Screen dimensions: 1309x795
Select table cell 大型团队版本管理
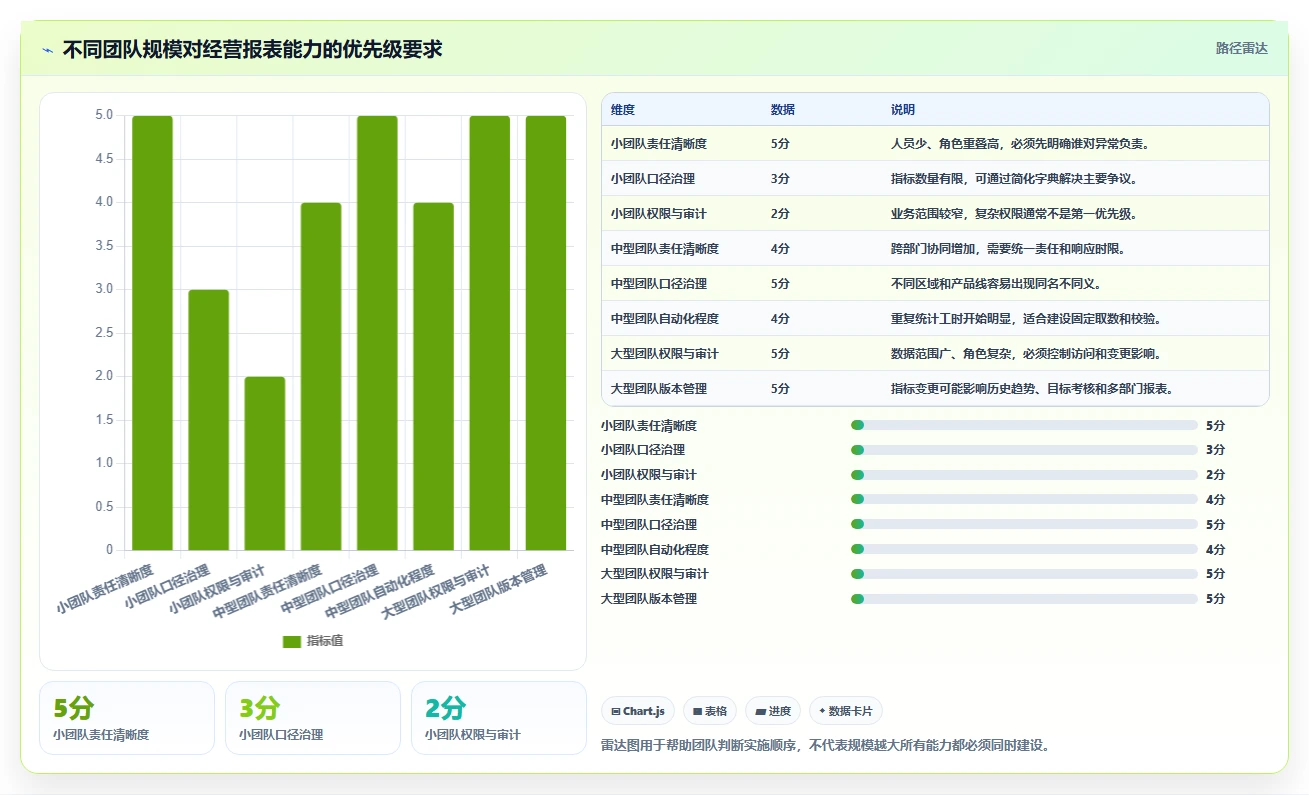pyautogui.click(x=659, y=389)
